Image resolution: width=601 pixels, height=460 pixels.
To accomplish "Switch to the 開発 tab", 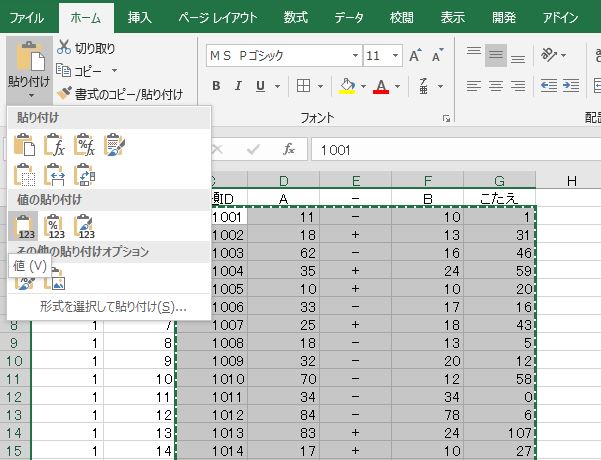I will 504,18.
